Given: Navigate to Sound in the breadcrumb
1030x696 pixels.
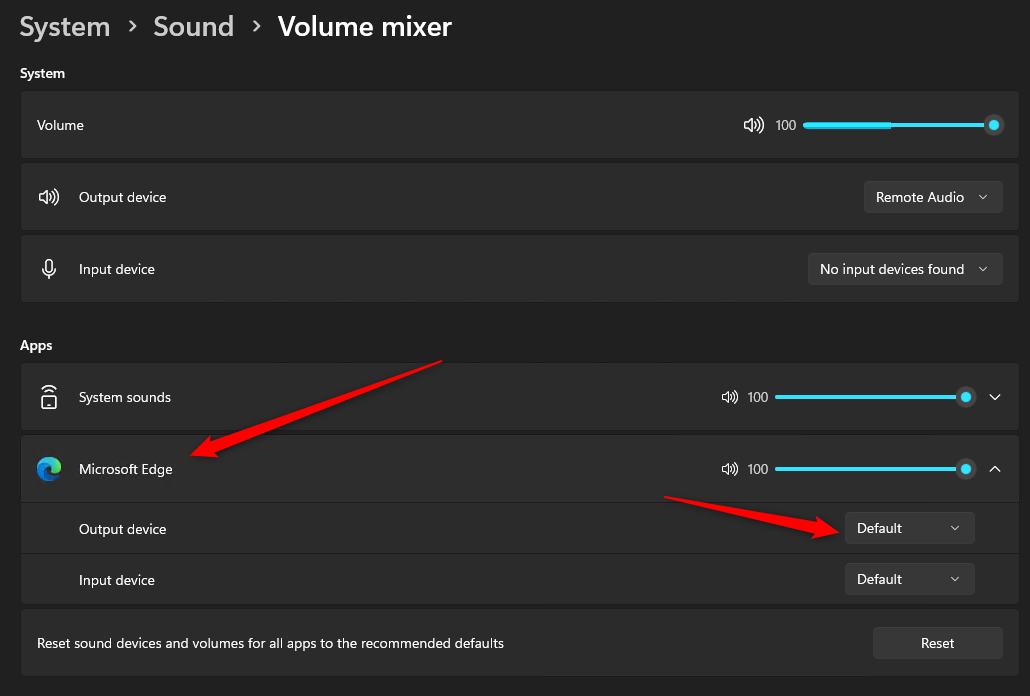Looking at the screenshot, I should click(193, 26).
